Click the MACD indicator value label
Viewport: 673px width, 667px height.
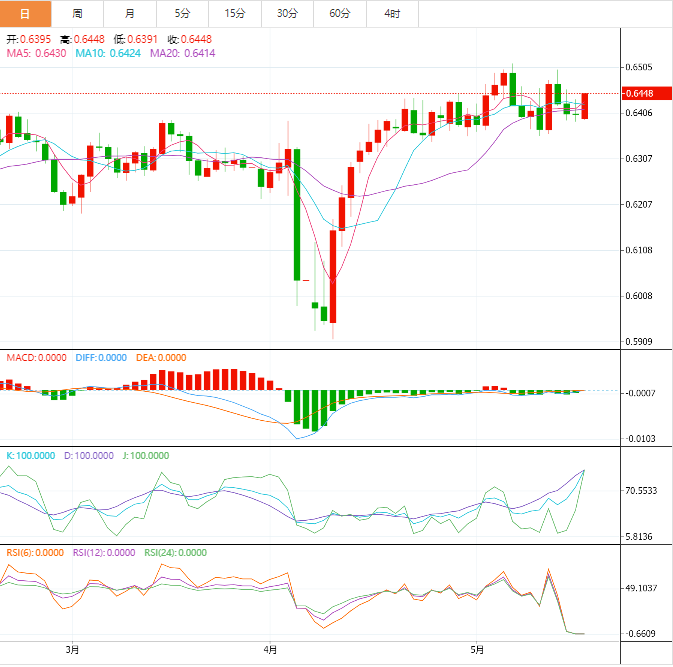click(x=36, y=357)
